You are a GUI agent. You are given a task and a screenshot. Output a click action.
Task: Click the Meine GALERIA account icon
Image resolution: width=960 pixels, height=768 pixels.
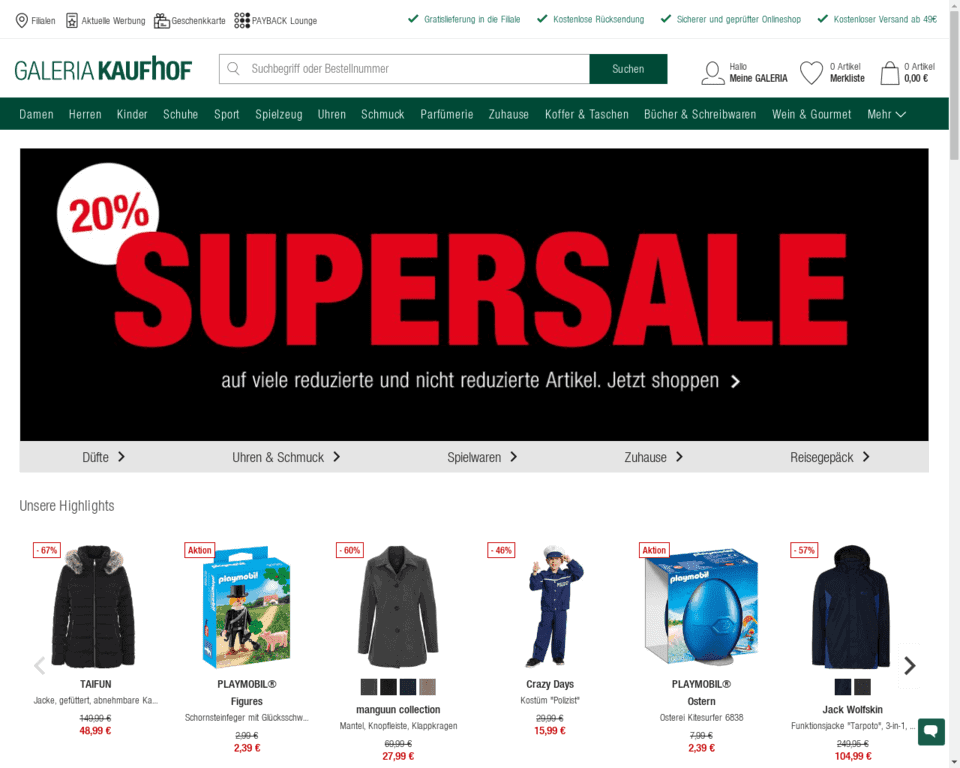point(713,72)
